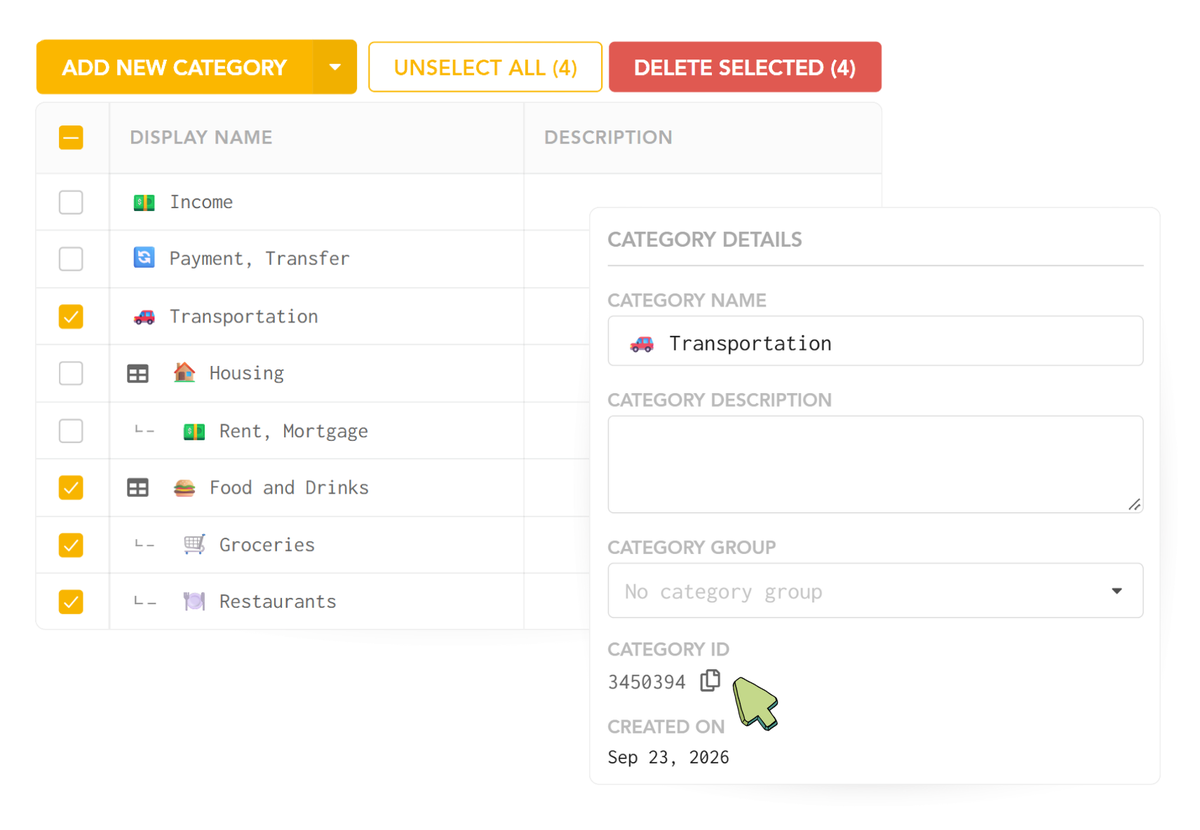1200x830 pixels.
Task: Toggle the header select-all checkbox
Action: 71,138
